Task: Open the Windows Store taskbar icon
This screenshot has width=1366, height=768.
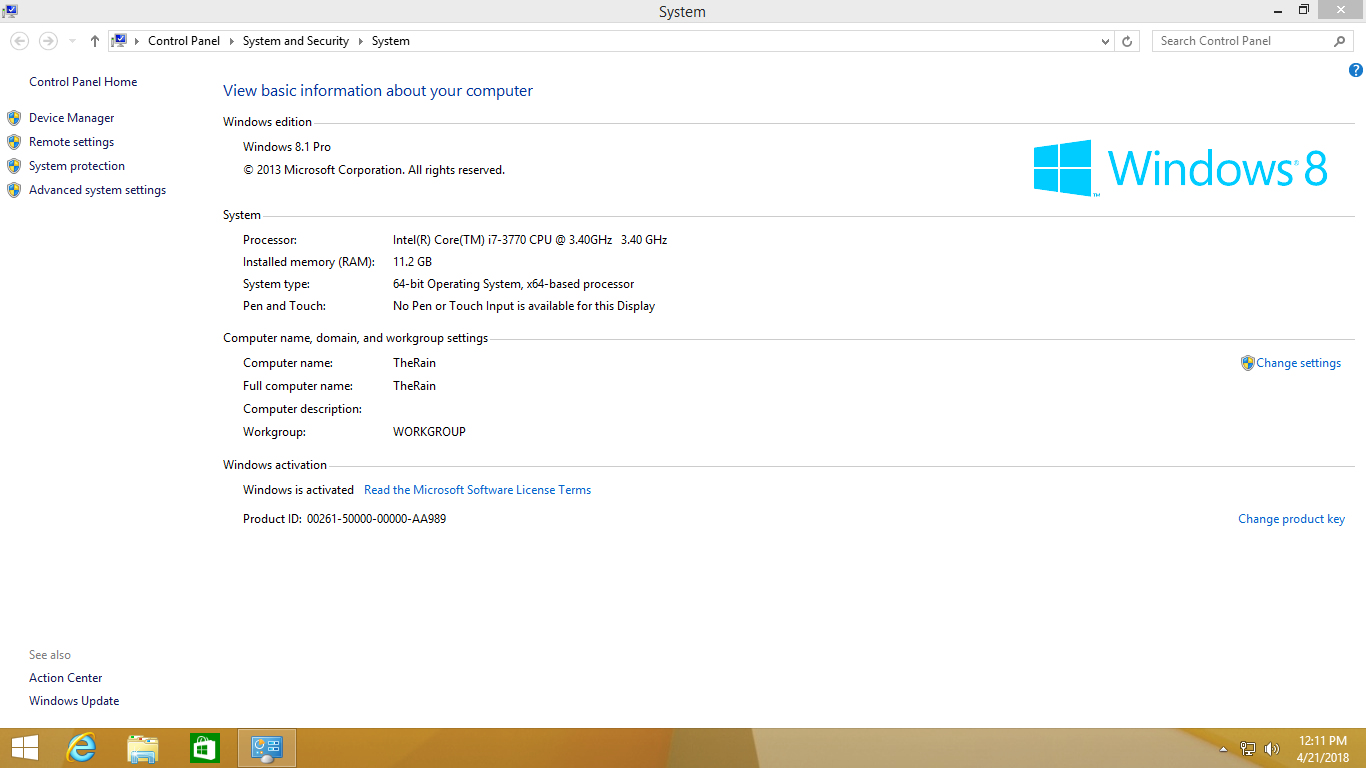Action: [205, 748]
